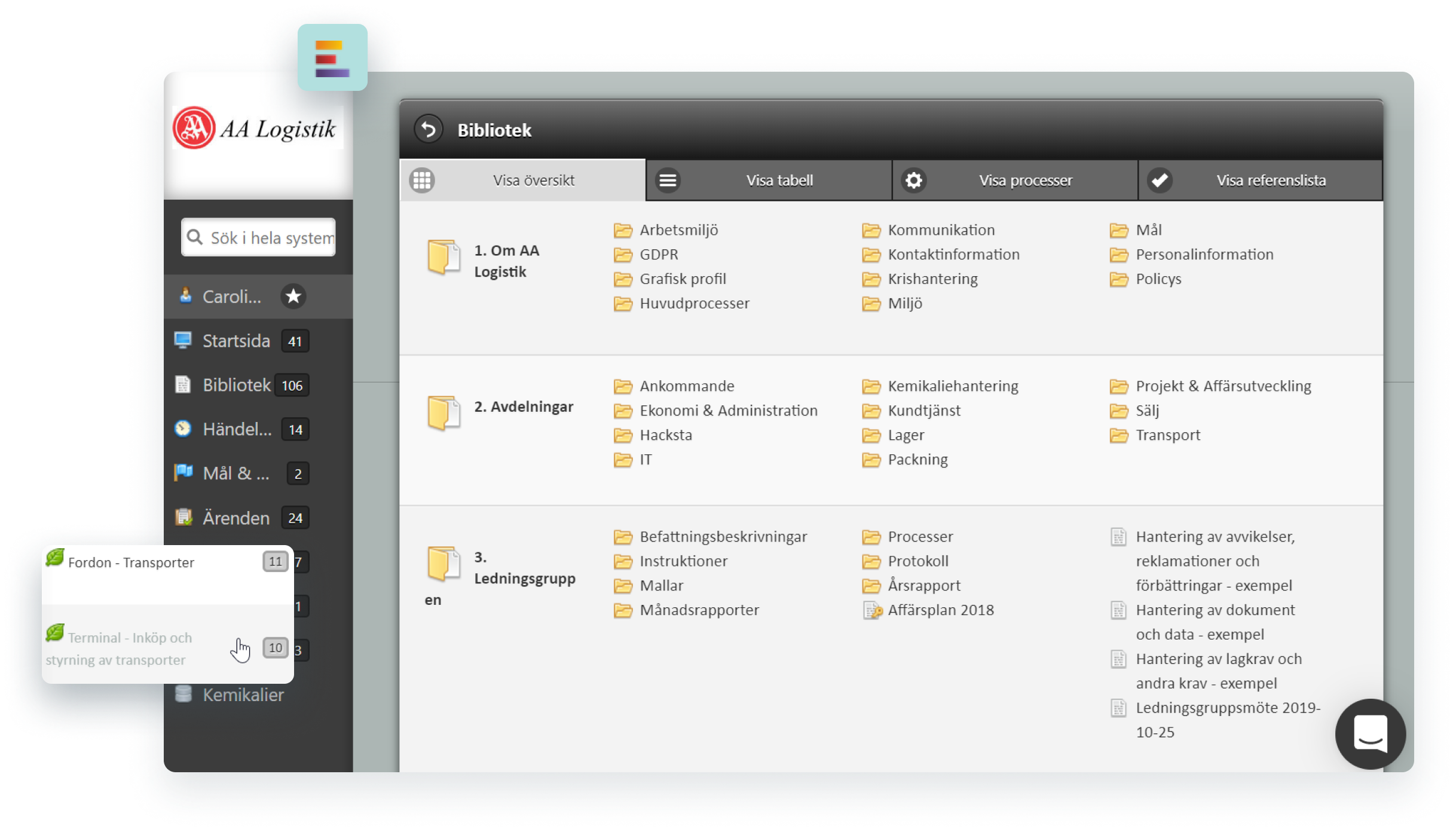Open the 2. Avdelningar folder

coord(522,406)
